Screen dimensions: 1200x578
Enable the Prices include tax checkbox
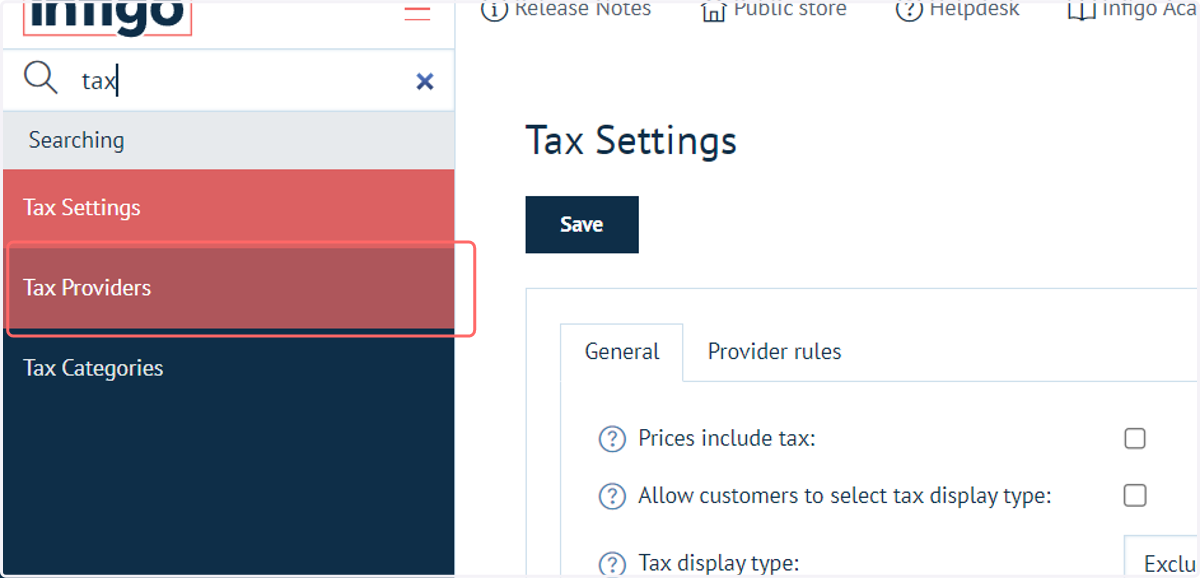point(1135,438)
